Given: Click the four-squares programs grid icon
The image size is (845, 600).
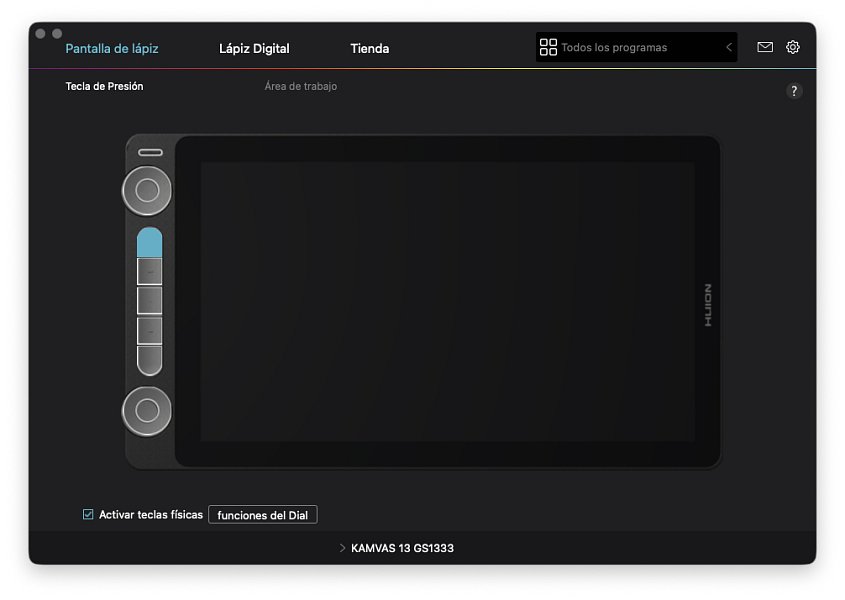Looking at the screenshot, I should tap(548, 47).
